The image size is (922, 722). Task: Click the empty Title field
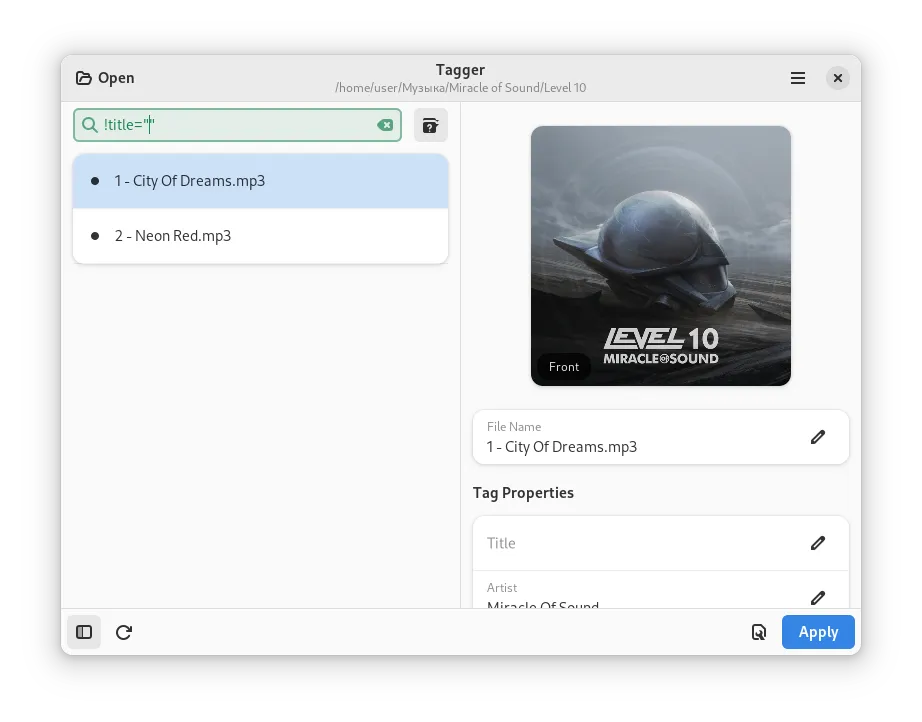click(x=660, y=543)
